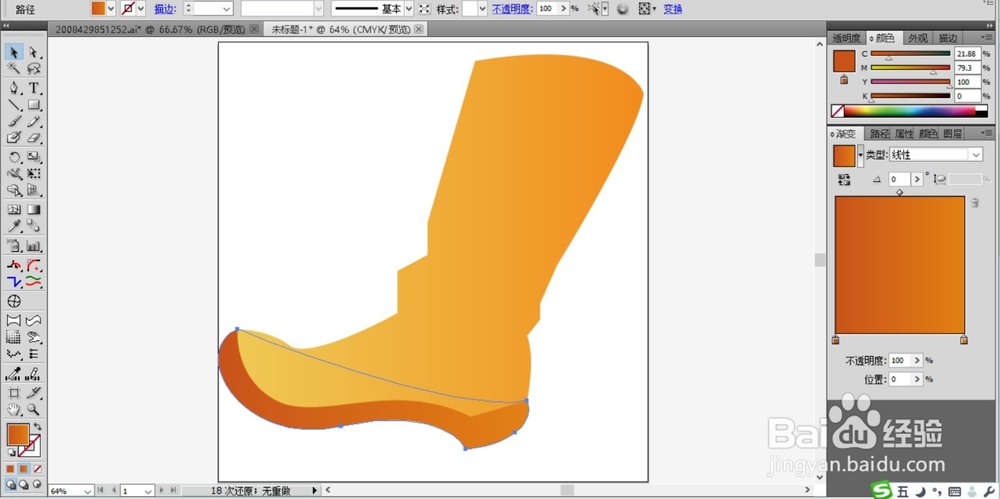1000x499 pixels.
Task: Select the Free Transform tool
Action: click(33, 174)
